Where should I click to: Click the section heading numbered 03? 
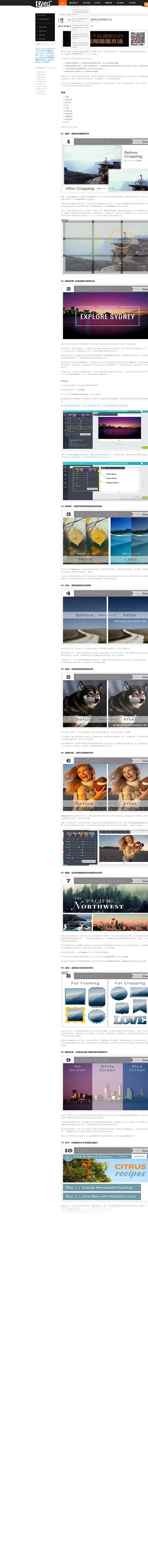pyautogui.click(x=81, y=506)
